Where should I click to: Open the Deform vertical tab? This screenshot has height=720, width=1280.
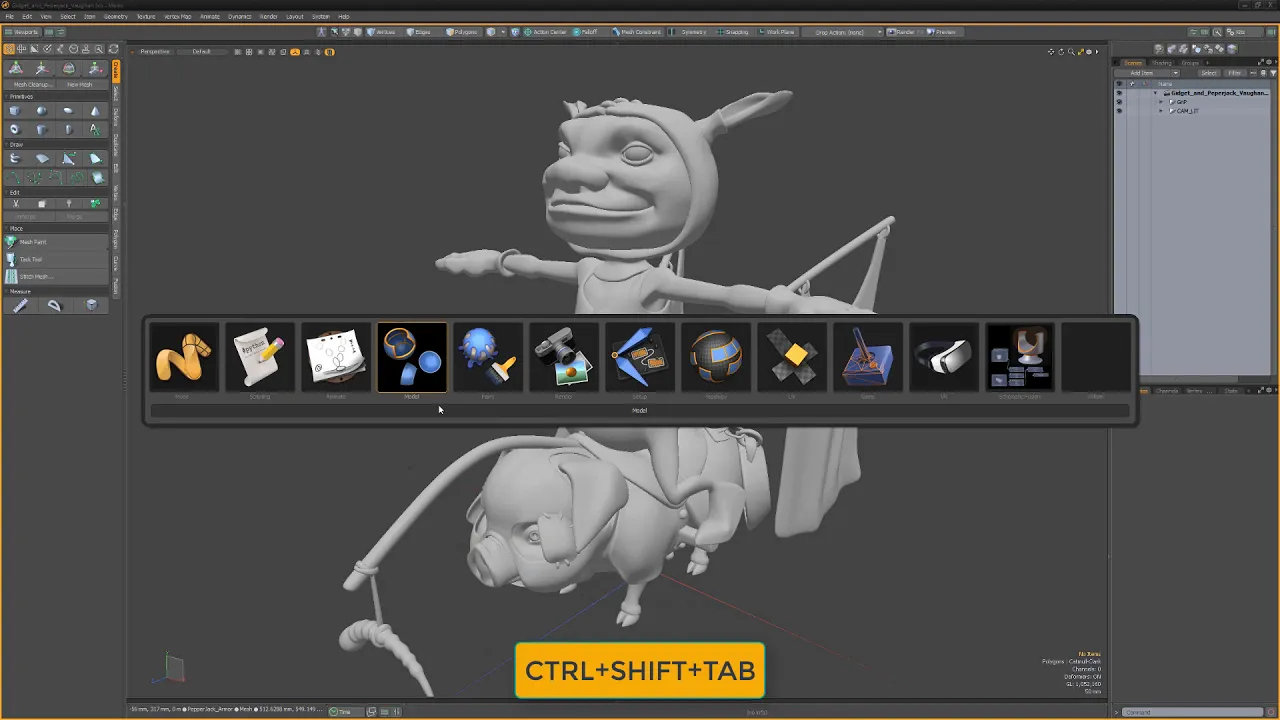point(116,117)
